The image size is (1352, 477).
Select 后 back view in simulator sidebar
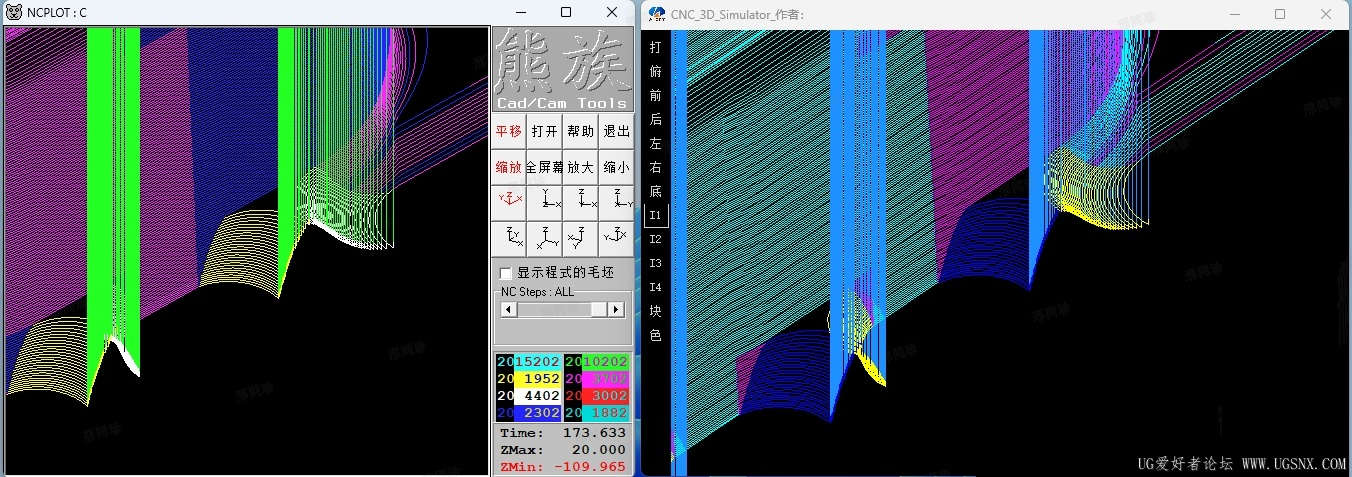coord(655,119)
